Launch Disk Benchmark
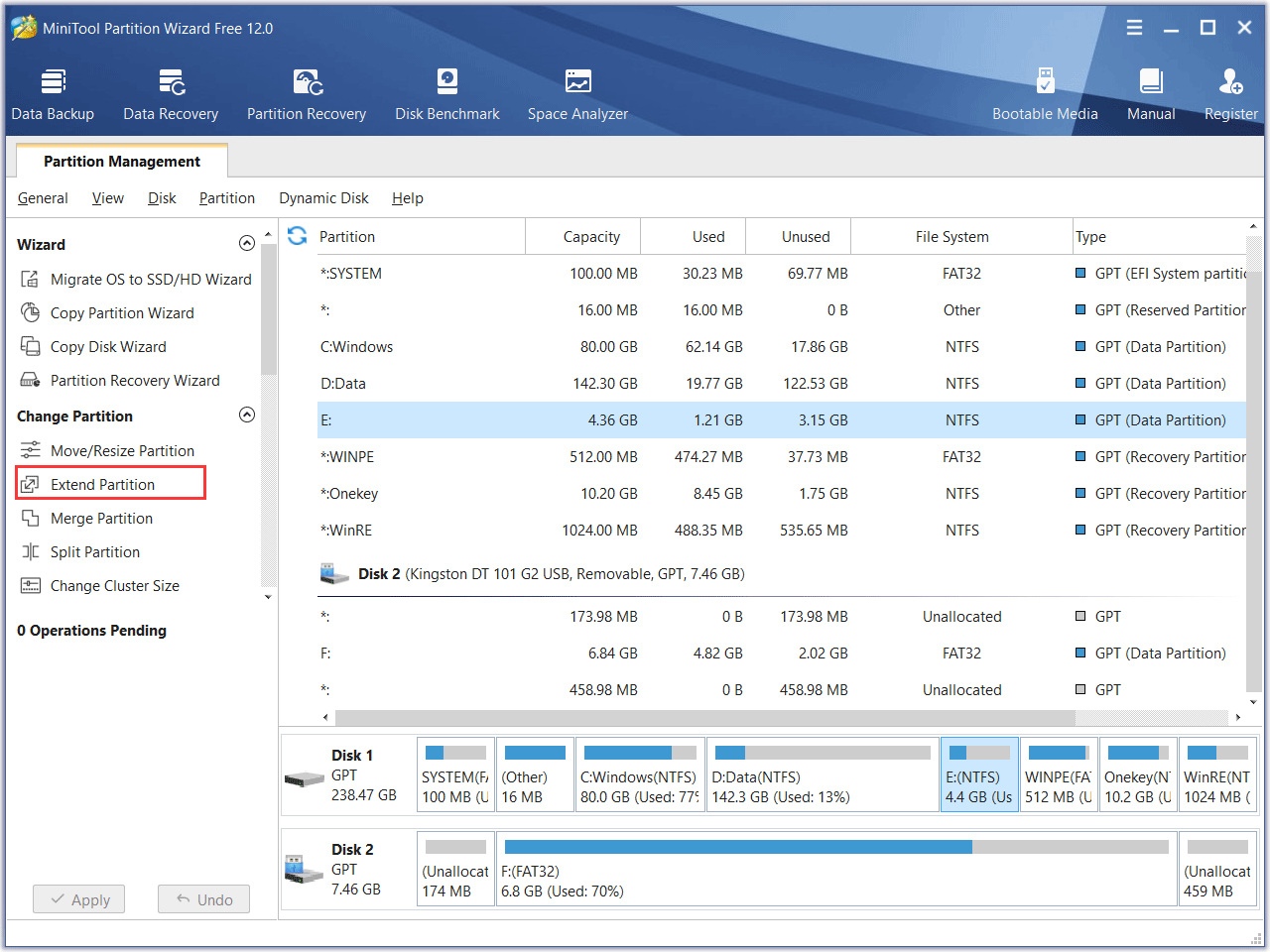 click(446, 94)
